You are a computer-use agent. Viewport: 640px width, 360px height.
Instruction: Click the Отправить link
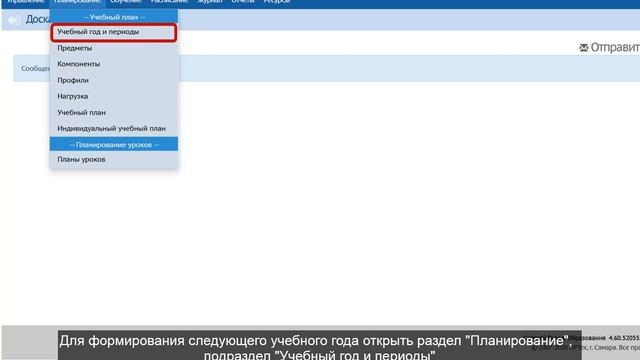click(615, 47)
